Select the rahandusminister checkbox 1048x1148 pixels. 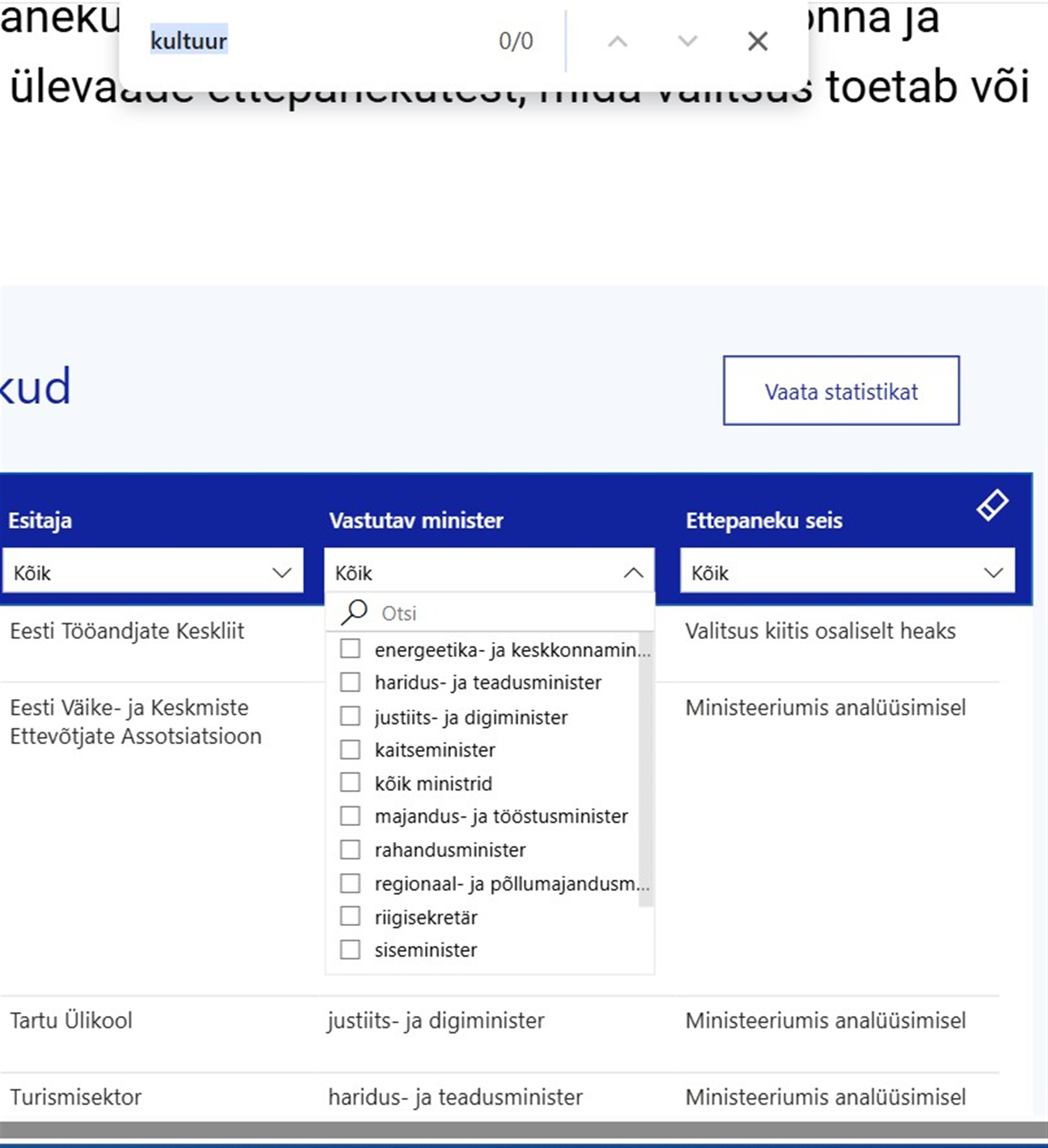[x=351, y=850]
